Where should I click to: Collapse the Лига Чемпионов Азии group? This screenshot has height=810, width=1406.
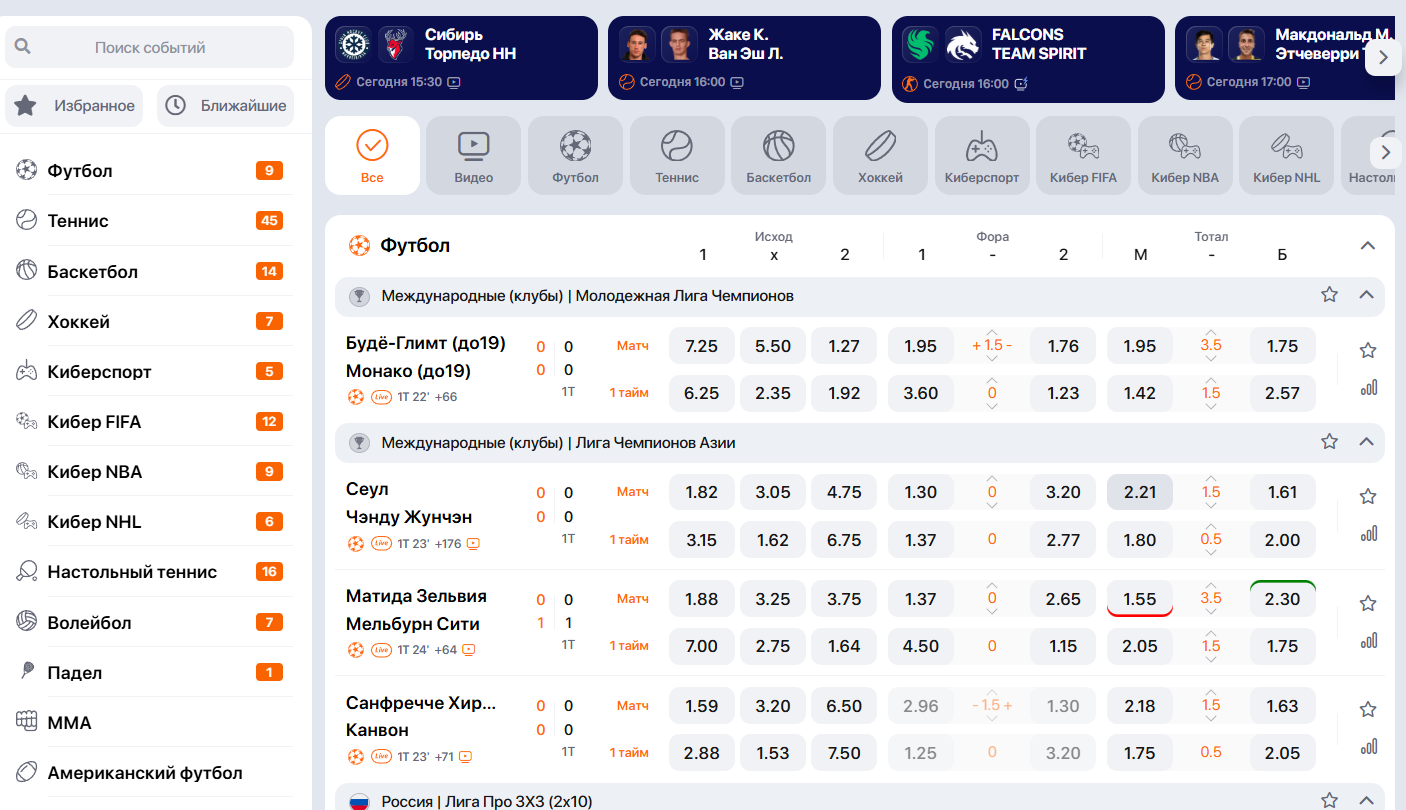[x=1366, y=441]
